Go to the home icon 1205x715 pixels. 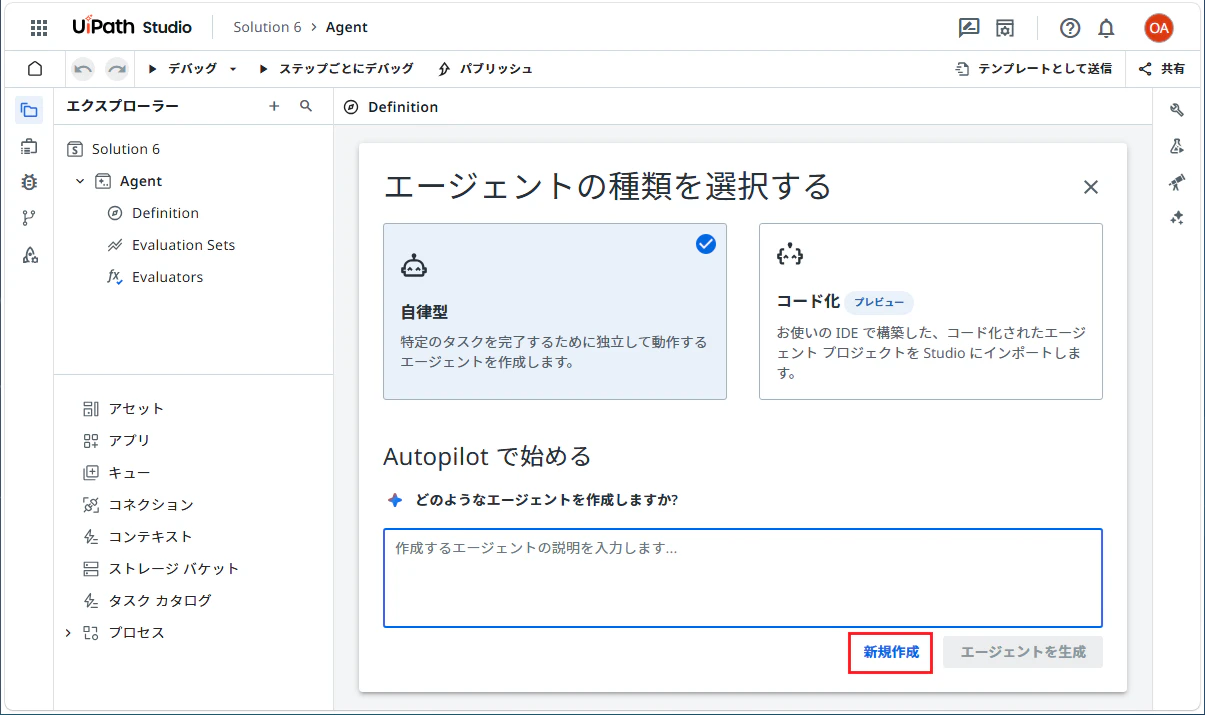pos(35,69)
